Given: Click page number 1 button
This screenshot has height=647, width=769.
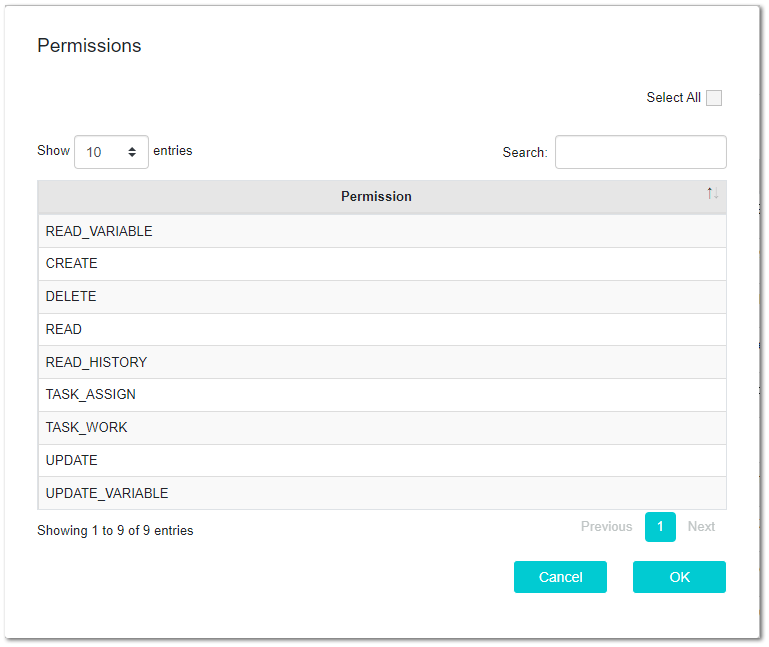Looking at the screenshot, I should (660, 527).
